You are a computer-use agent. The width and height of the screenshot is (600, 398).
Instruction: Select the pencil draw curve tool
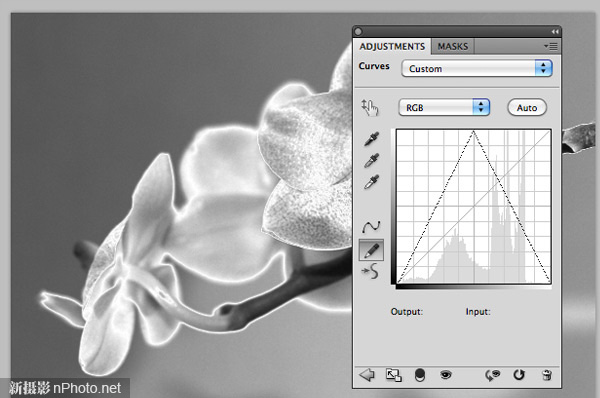371,250
